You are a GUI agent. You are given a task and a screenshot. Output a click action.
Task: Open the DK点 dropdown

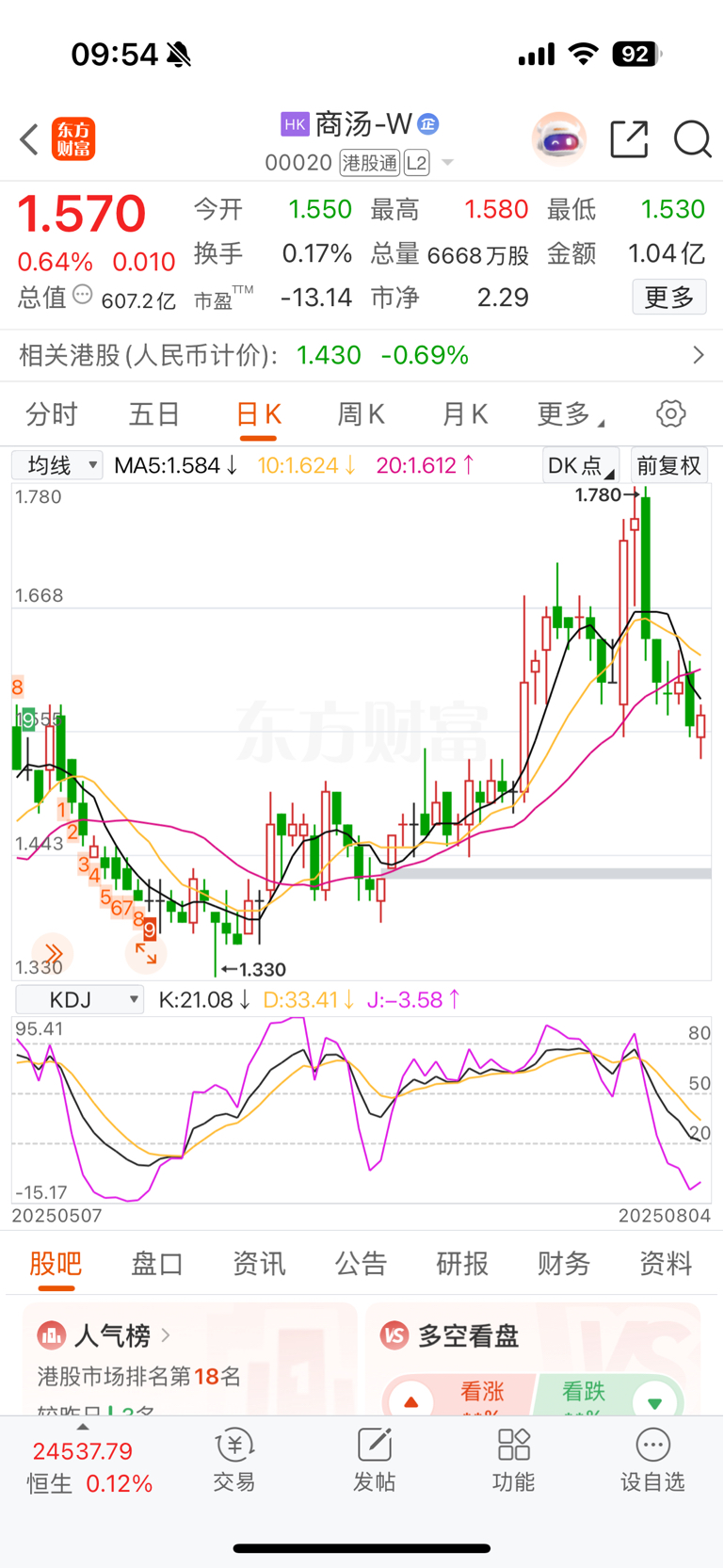click(581, 465)
